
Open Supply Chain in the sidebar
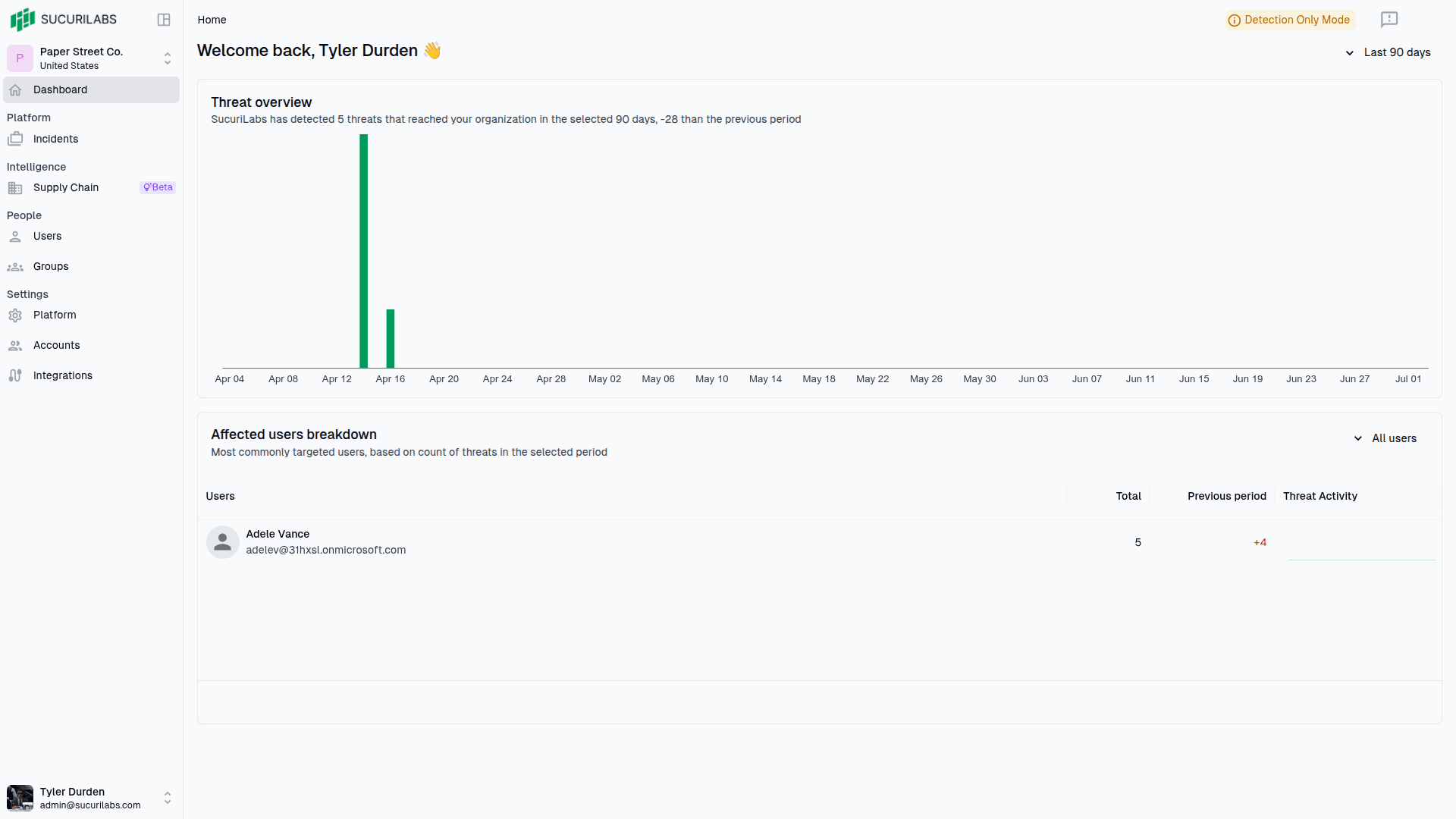[91, 187]
